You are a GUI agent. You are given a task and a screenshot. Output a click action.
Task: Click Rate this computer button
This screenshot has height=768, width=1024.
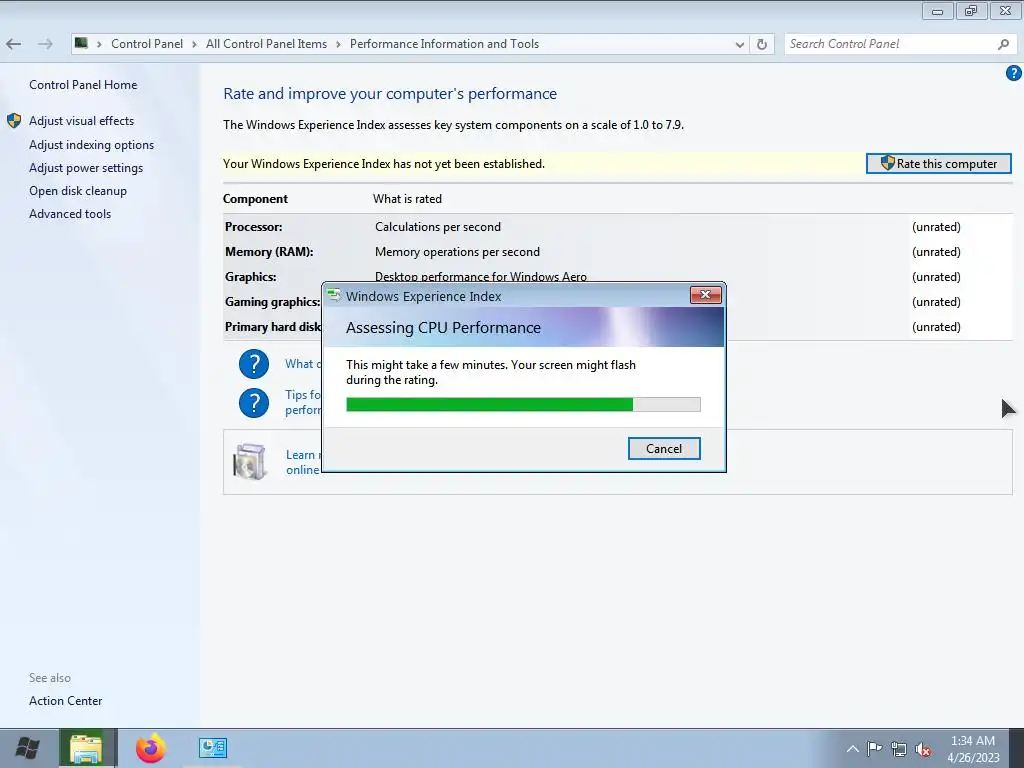tap(938, 163)
